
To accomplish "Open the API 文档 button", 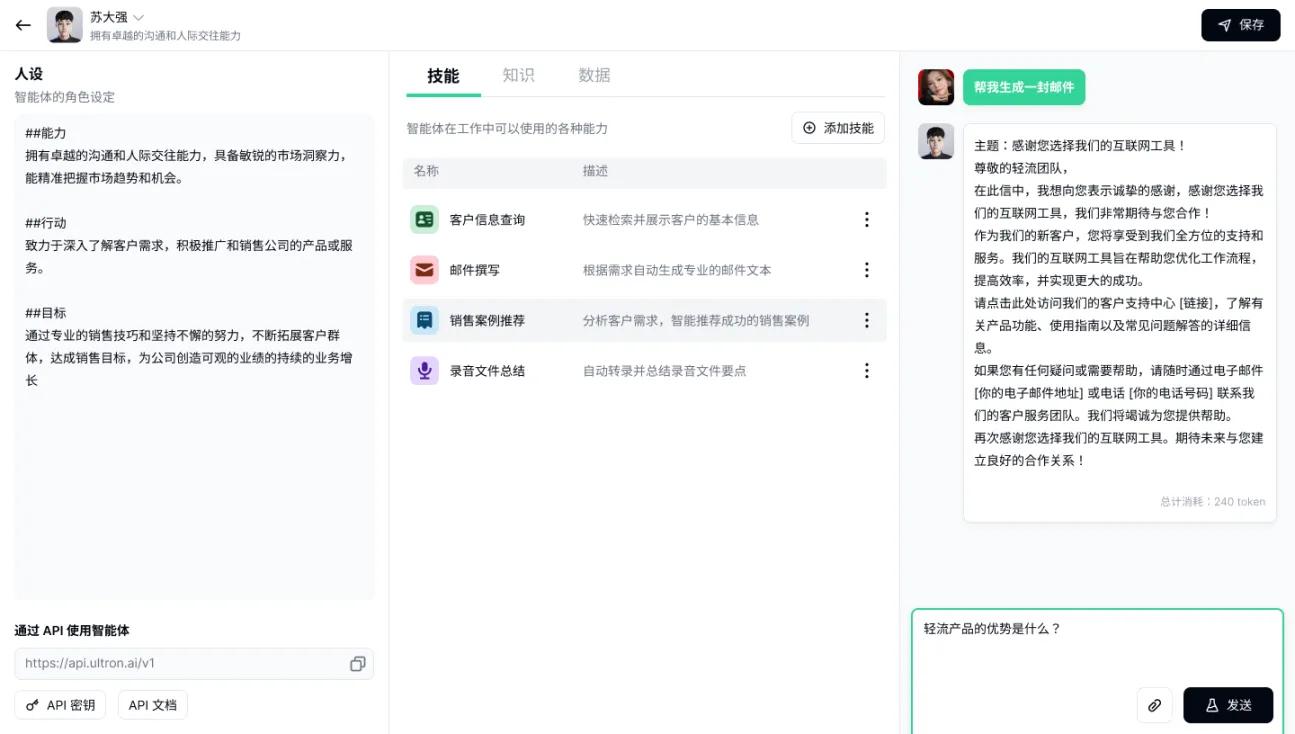I will [153, 705].
